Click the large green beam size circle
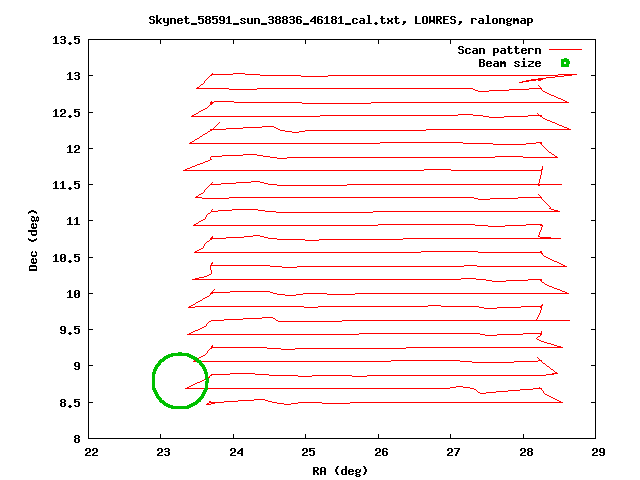Viewport: 640px width, 480px height. click(180, 380)
